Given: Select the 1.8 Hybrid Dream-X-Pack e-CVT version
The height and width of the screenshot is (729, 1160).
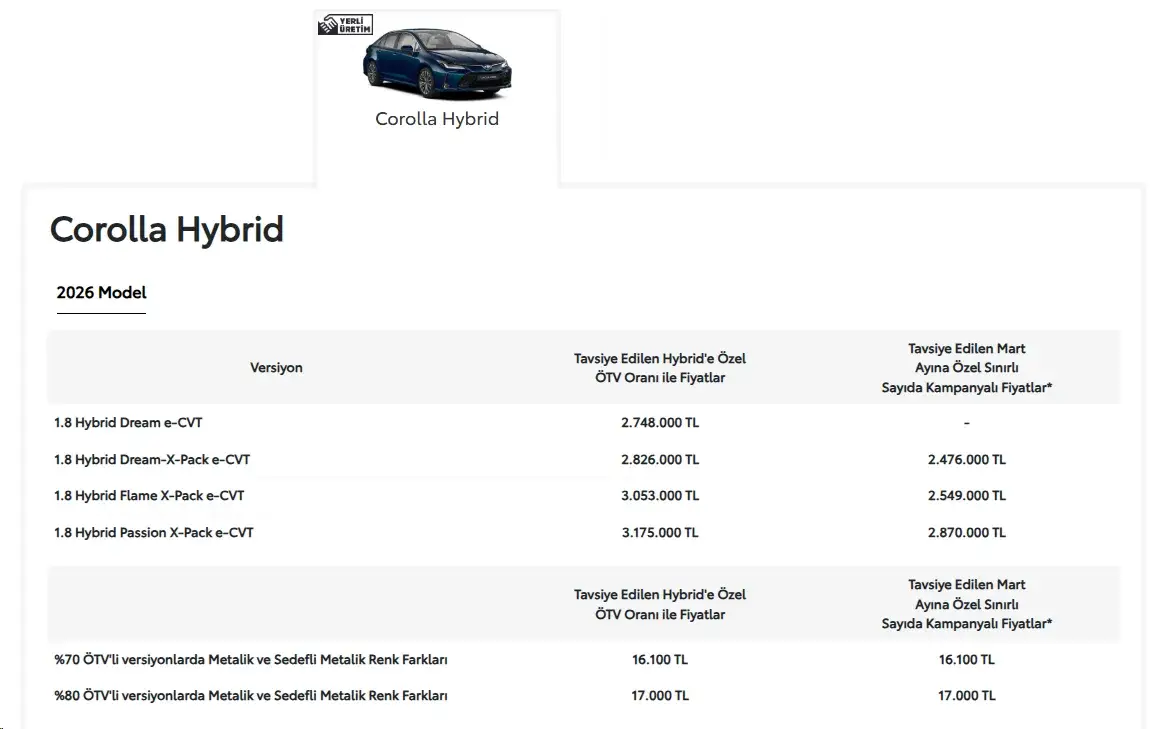Looking at the screenshot, I should pos(152,460).
